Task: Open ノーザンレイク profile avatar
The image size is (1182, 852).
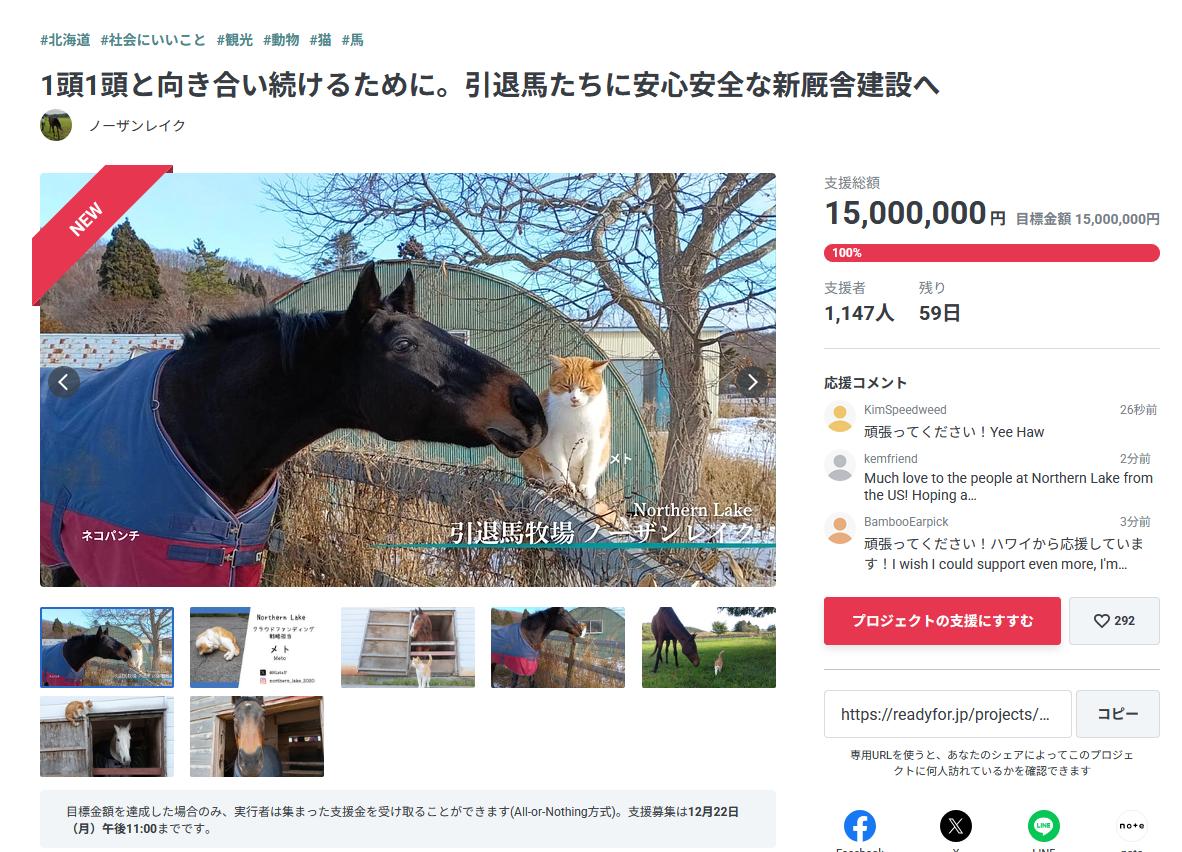Action: (x=56, y=125)
